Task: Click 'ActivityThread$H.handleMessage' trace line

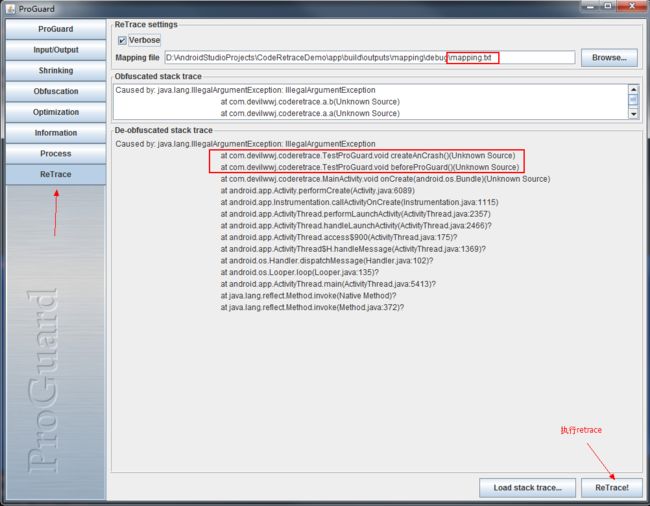Action: [353, 249]
